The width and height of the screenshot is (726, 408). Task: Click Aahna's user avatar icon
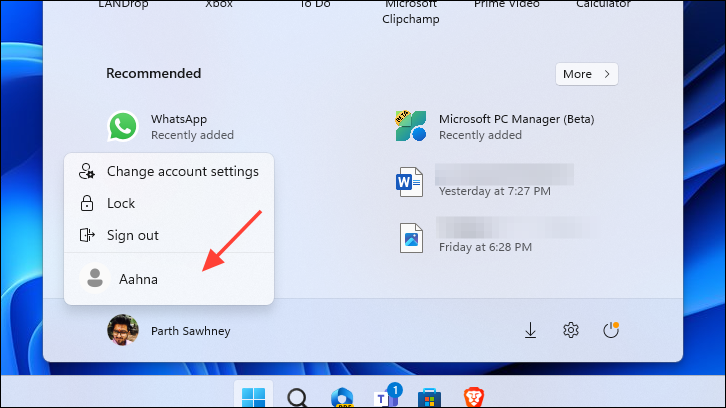(x=95, y=278)
